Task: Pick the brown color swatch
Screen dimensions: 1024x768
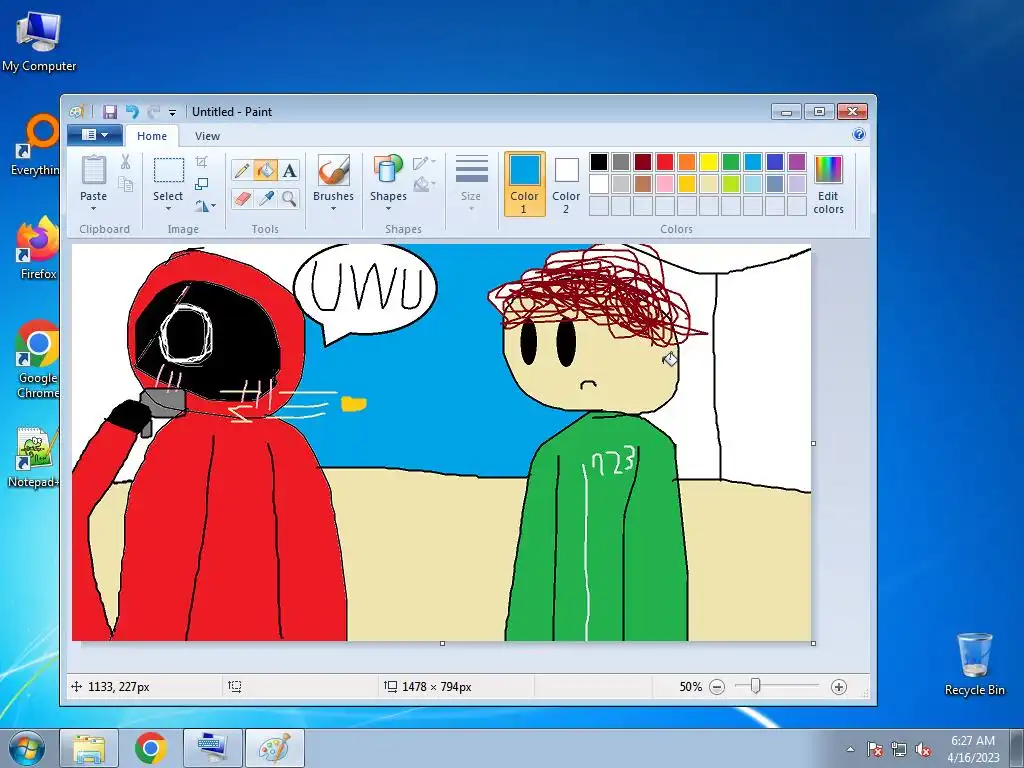Action: click(643, 184)
